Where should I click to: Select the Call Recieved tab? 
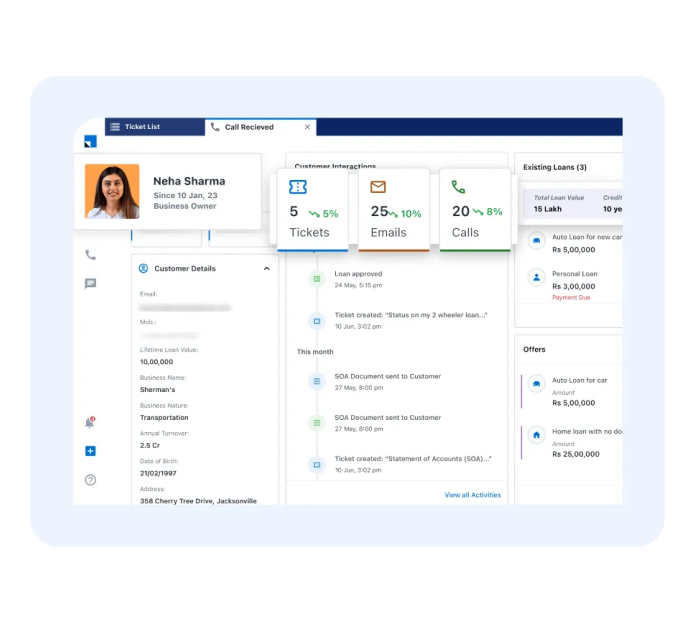pos(248,127)
